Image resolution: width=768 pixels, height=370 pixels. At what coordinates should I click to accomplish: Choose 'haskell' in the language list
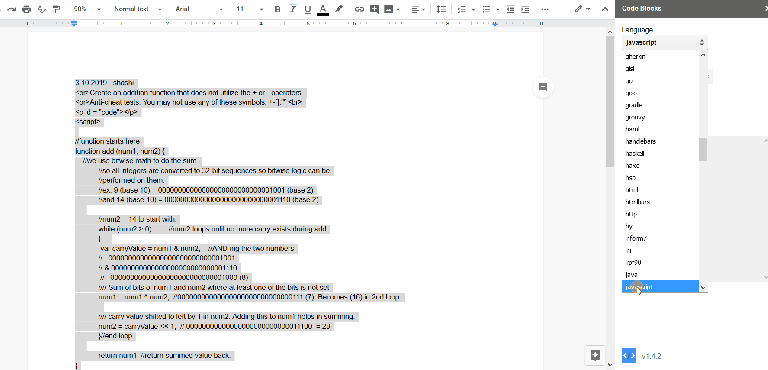click(660, 153)
